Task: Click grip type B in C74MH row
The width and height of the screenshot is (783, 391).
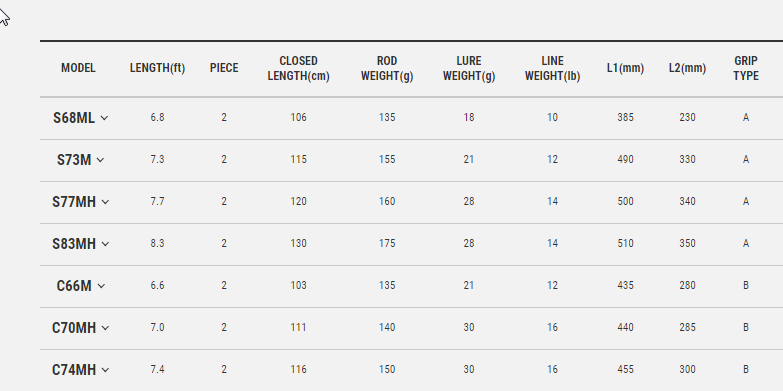Action: [746, 370]
